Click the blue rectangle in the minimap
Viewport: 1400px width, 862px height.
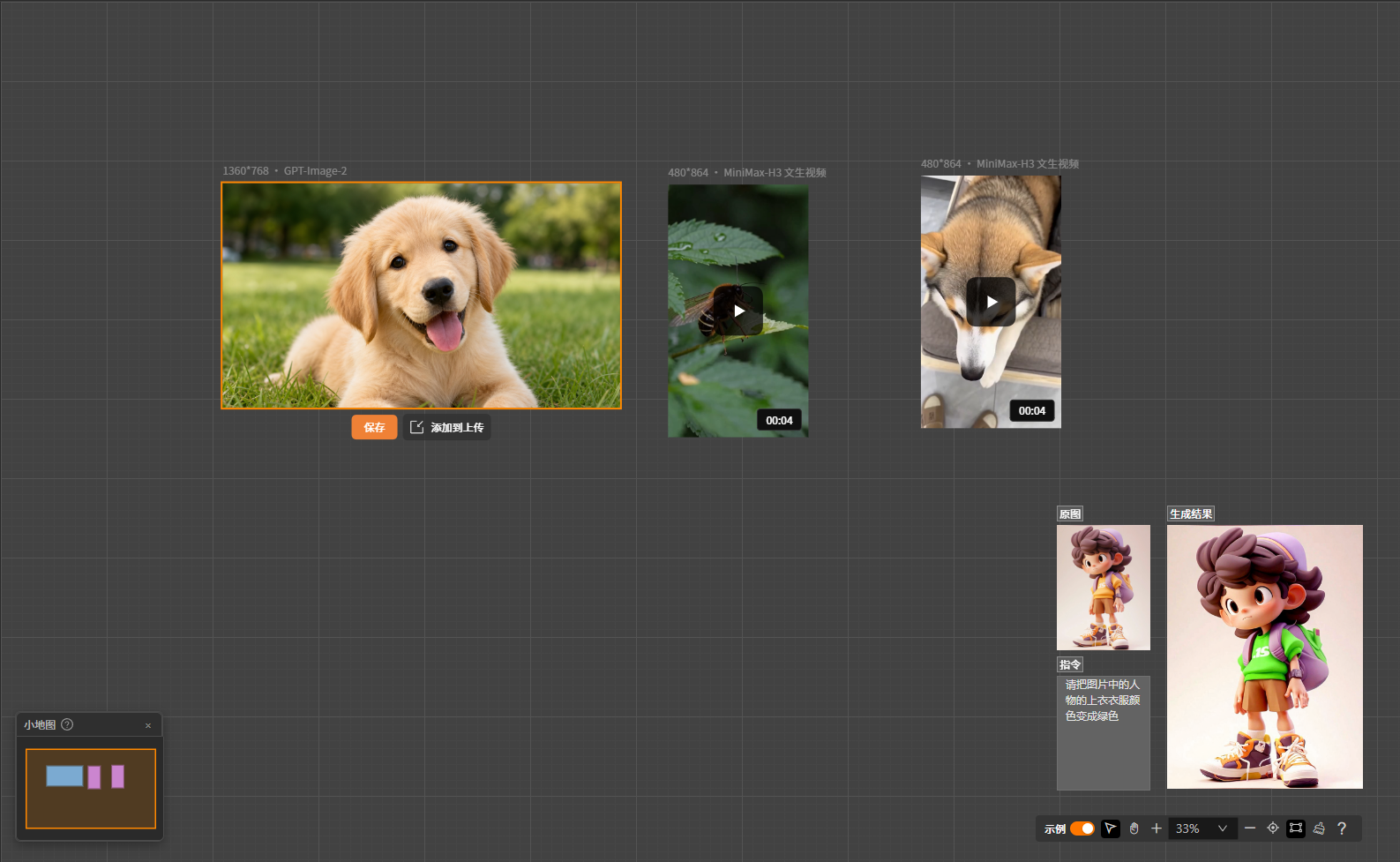coord(64,776)
